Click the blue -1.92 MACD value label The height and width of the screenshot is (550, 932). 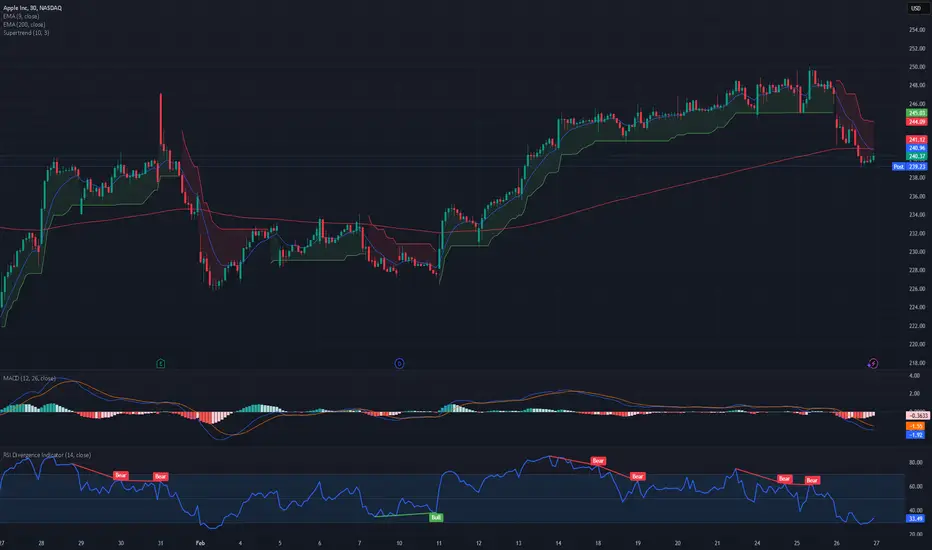pyautogui.click(x=916, y=435)
